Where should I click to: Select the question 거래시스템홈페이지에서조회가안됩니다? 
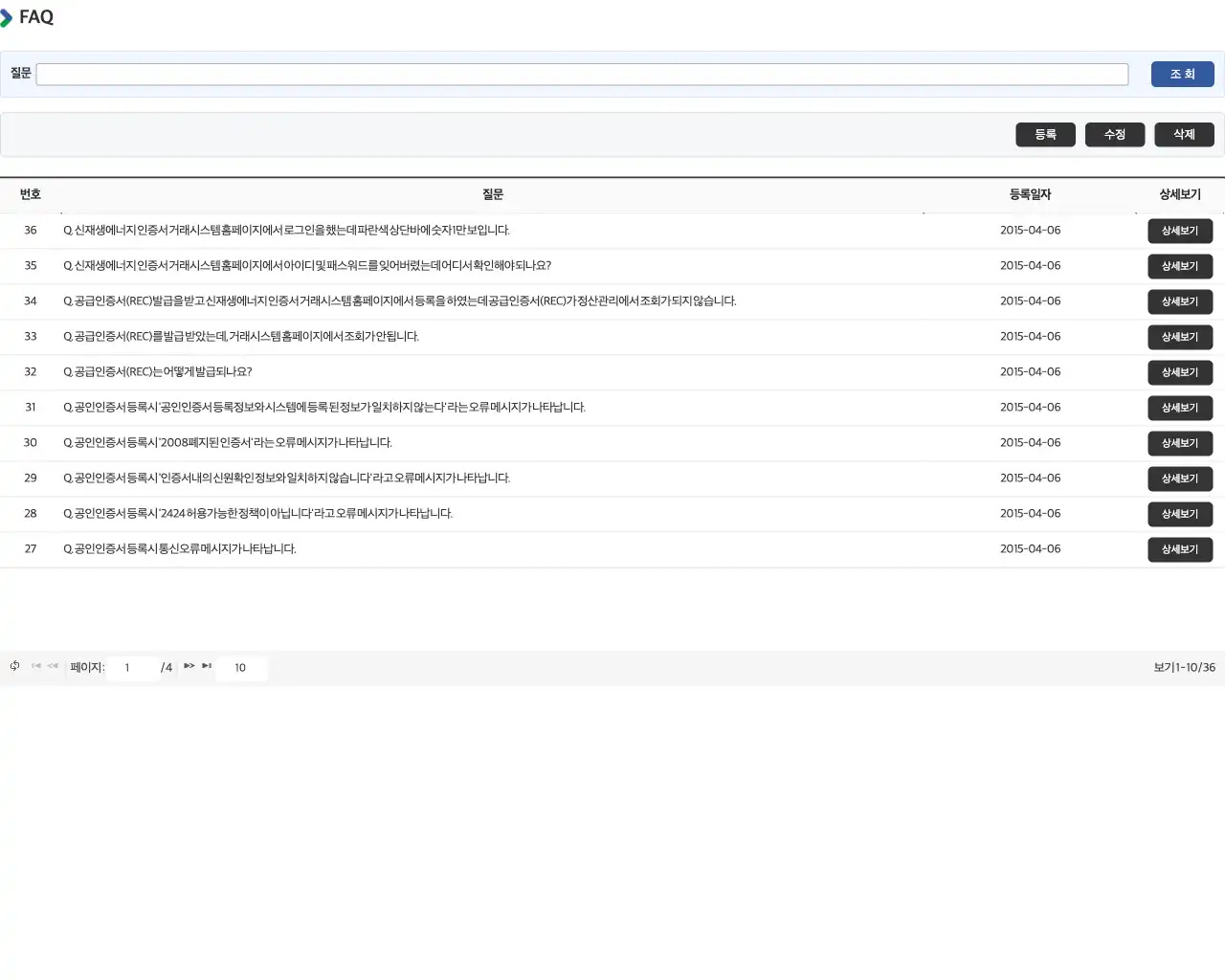click(x=241, y=337)
